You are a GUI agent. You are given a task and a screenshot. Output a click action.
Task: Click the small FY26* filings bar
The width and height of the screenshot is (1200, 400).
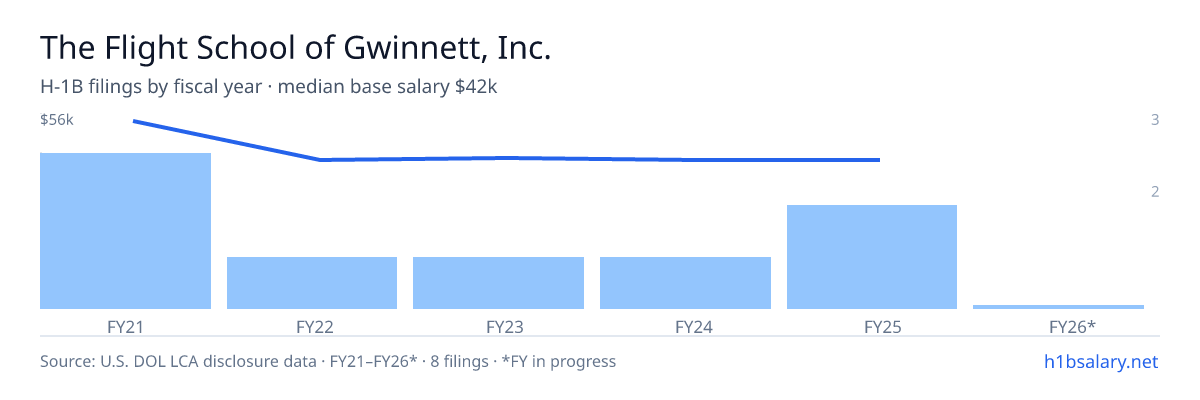pyautogui.click(x=1058, y=307)
